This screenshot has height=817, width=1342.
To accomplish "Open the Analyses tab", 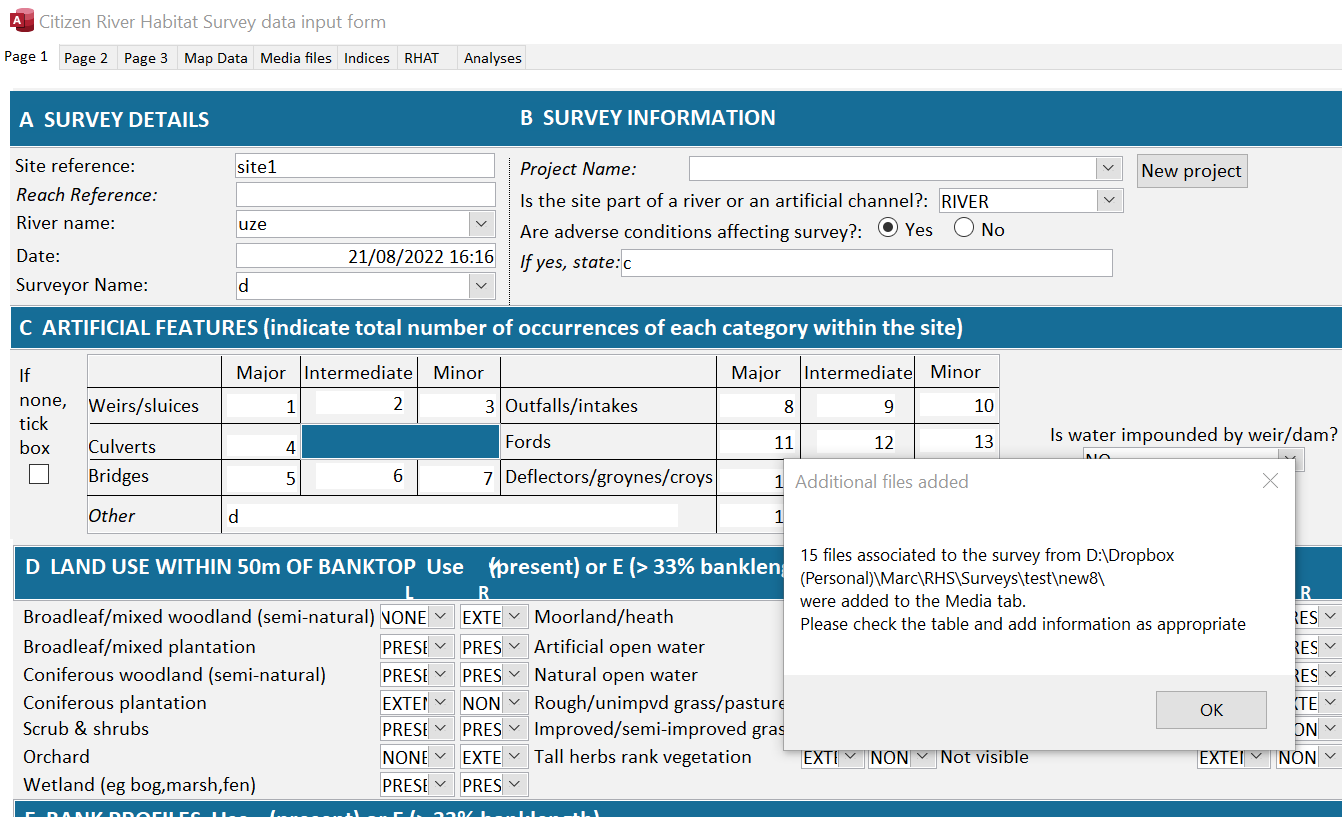I will click(492, 58).
